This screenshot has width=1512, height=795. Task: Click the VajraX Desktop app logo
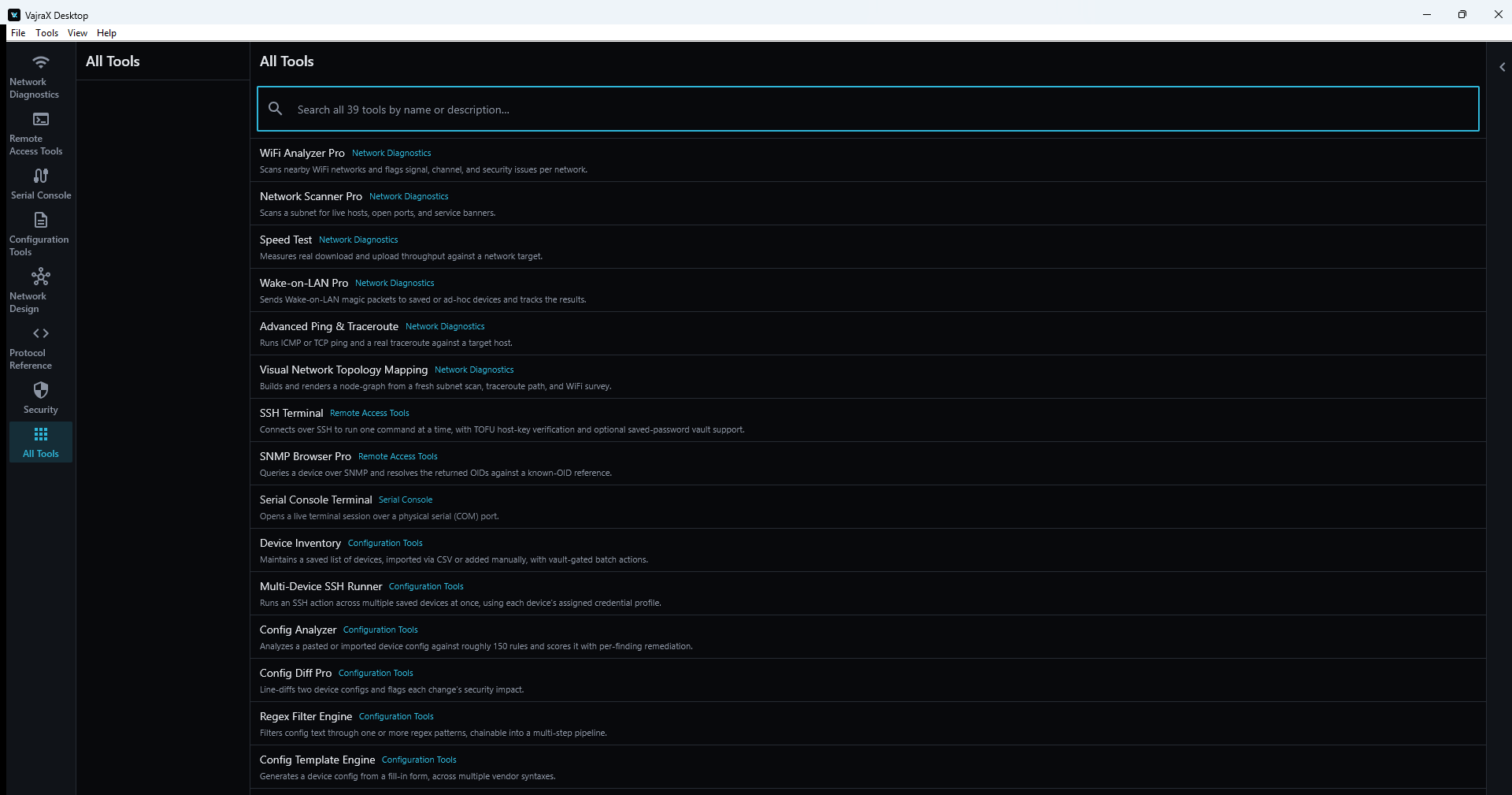click(x=14, y=15)
